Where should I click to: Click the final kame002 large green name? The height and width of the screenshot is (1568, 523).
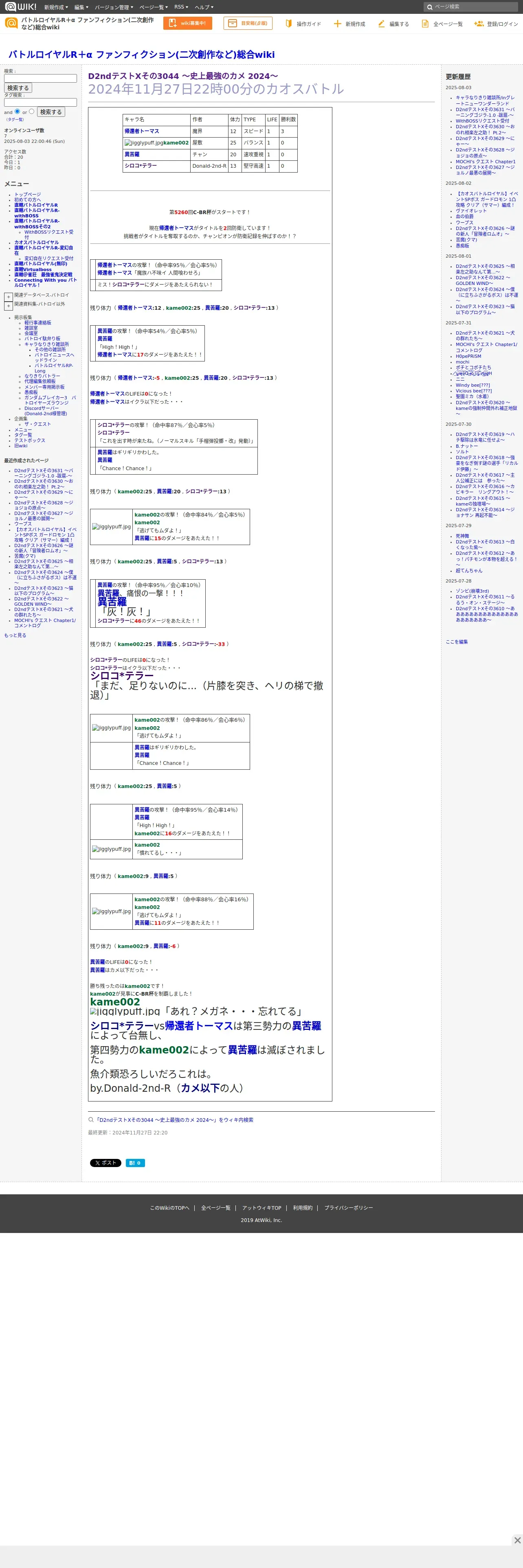coord(115,1002)
